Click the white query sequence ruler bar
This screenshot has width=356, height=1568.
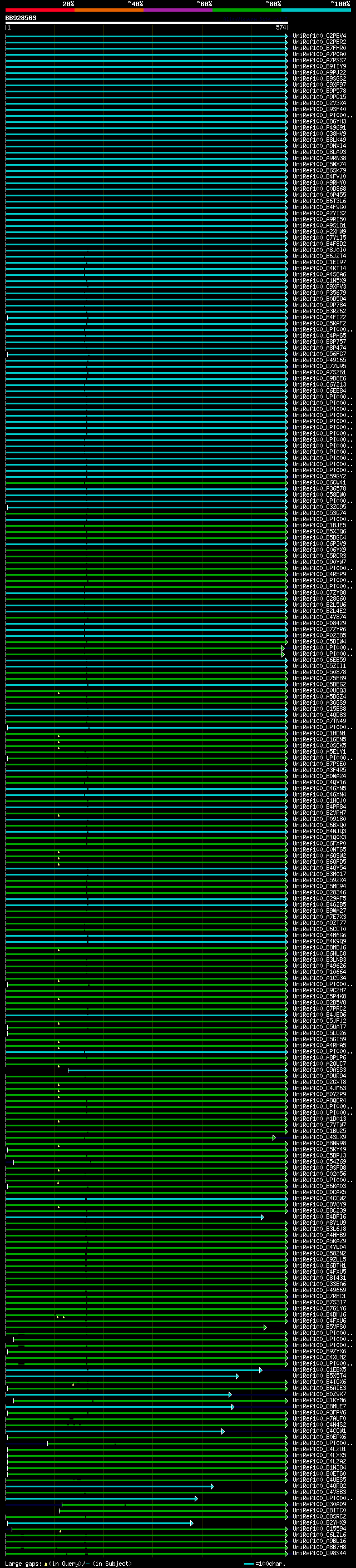coord(146,23)
